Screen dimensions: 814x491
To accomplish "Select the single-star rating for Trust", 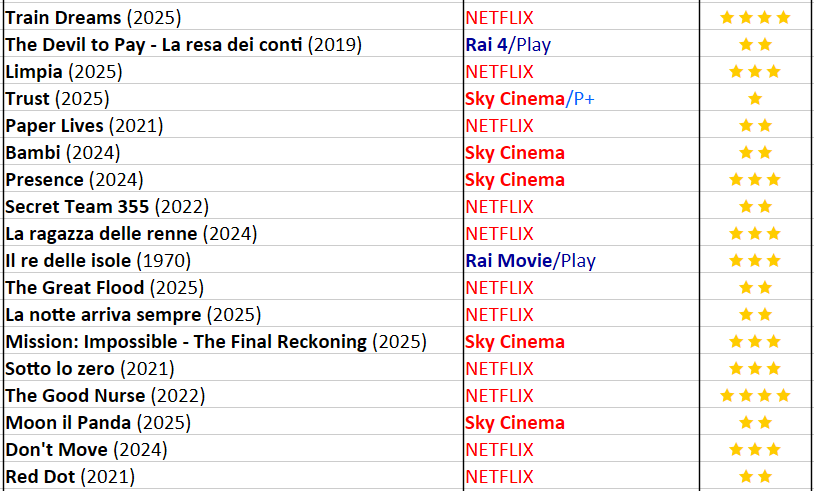I will coord(755,99).
